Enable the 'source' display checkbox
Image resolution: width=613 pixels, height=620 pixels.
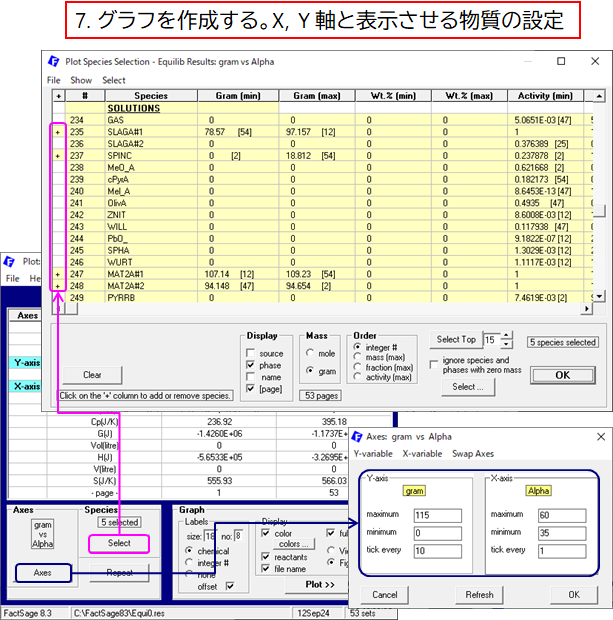pos(253,354)
